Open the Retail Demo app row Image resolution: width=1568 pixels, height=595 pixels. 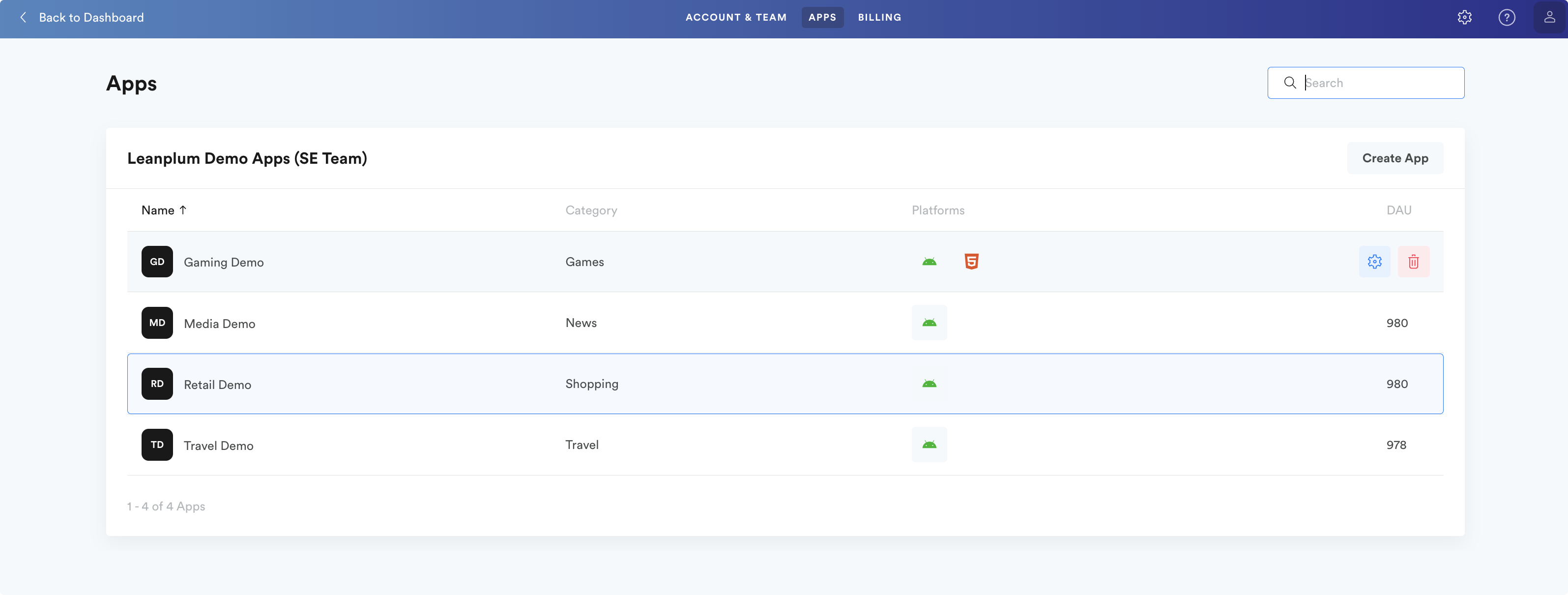click(217, 385)
